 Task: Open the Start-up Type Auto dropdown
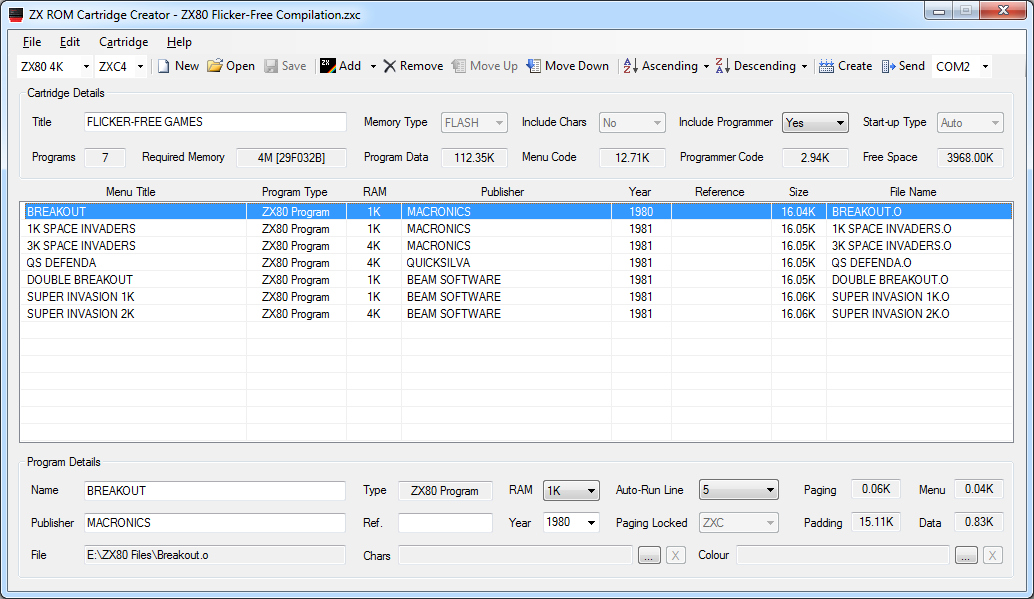970,123
